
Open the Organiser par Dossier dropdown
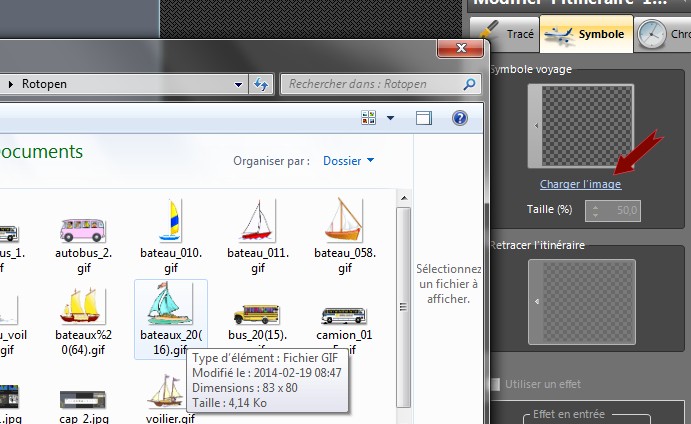tap(348, 161)
